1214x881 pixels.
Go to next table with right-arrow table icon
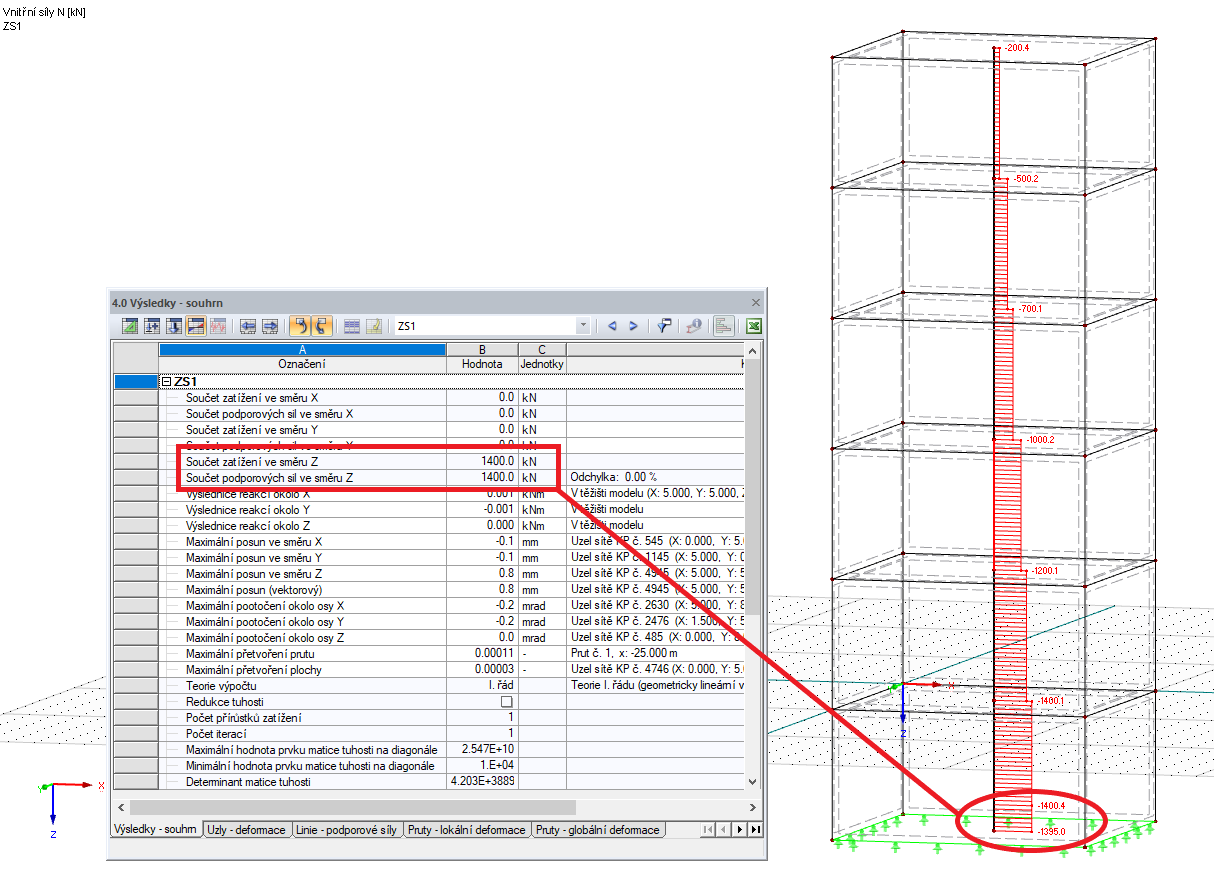tap(270, 326)
